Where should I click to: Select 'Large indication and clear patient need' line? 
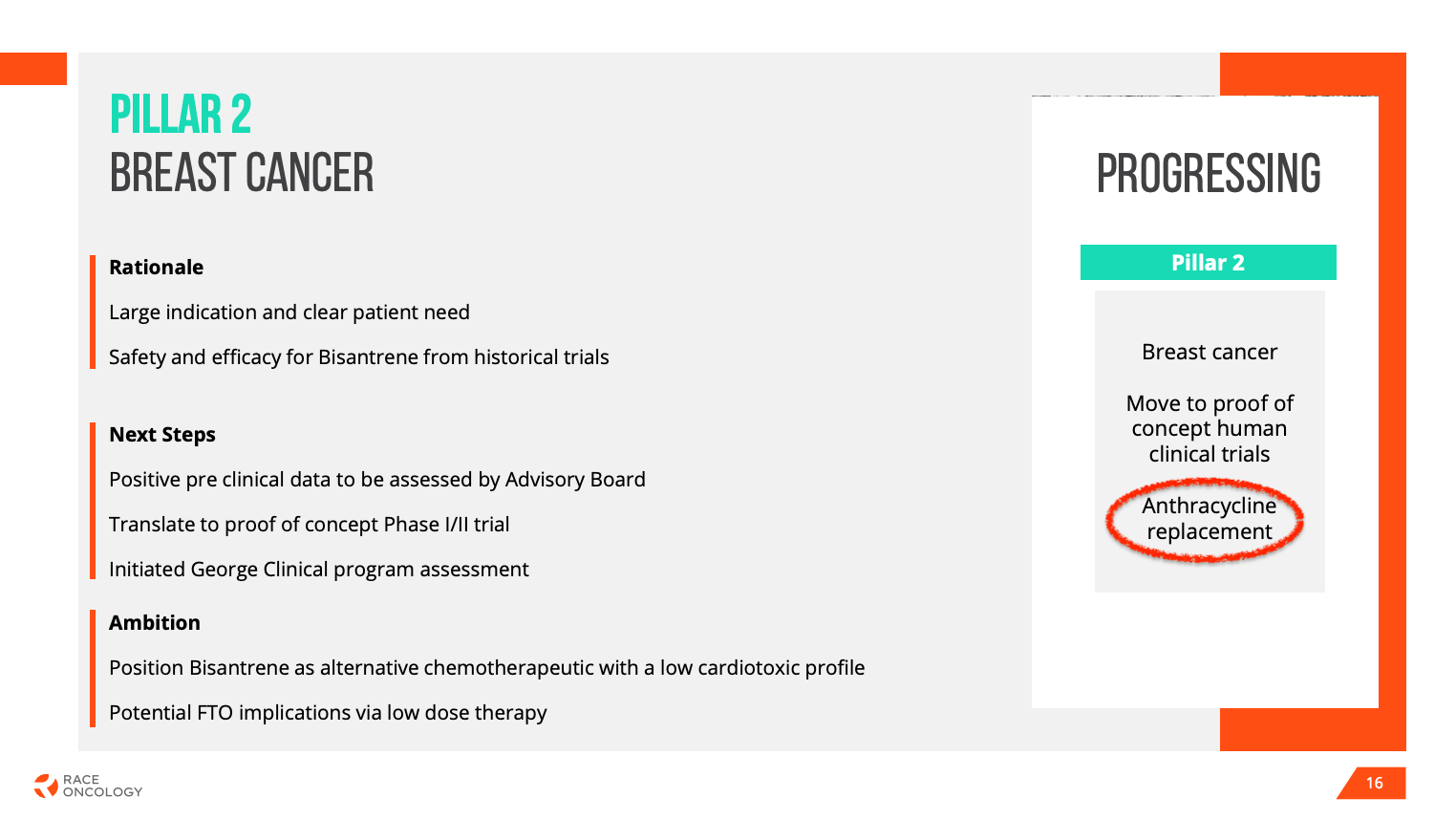coord(289,313)
